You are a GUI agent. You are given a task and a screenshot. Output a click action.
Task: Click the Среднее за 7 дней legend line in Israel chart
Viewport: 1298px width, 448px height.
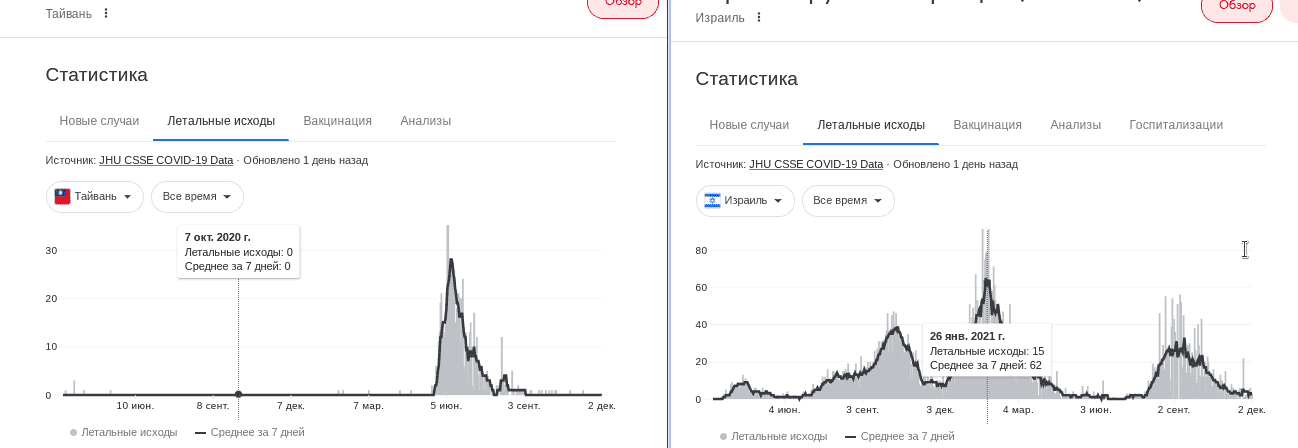click(850, 437)
